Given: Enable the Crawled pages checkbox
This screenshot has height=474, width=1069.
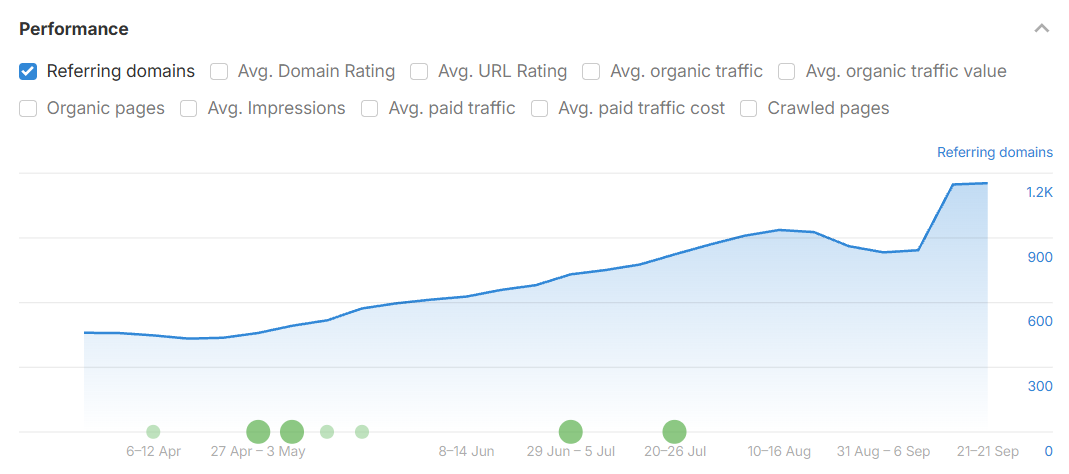Looking at the screenshot, I should [x=749, y=108].
